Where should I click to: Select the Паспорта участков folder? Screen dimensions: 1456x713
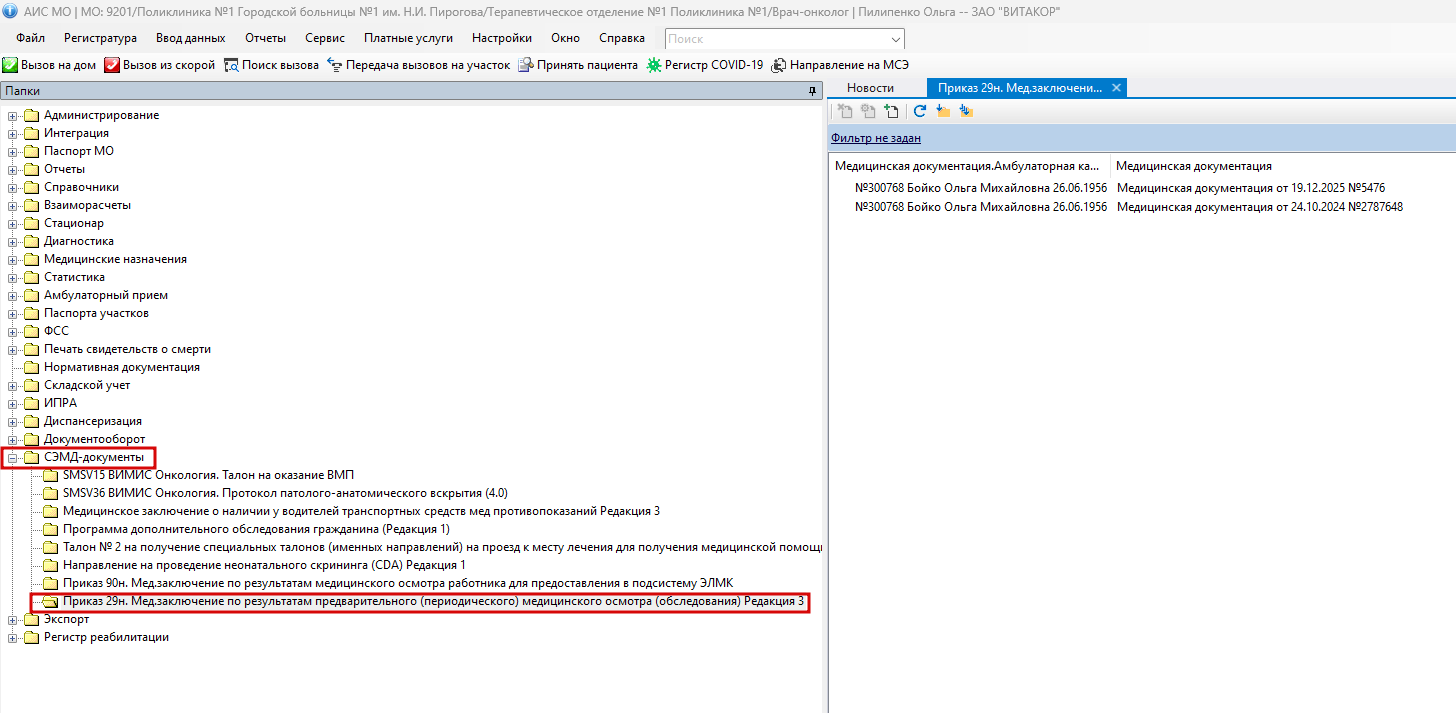click(96, 313)
